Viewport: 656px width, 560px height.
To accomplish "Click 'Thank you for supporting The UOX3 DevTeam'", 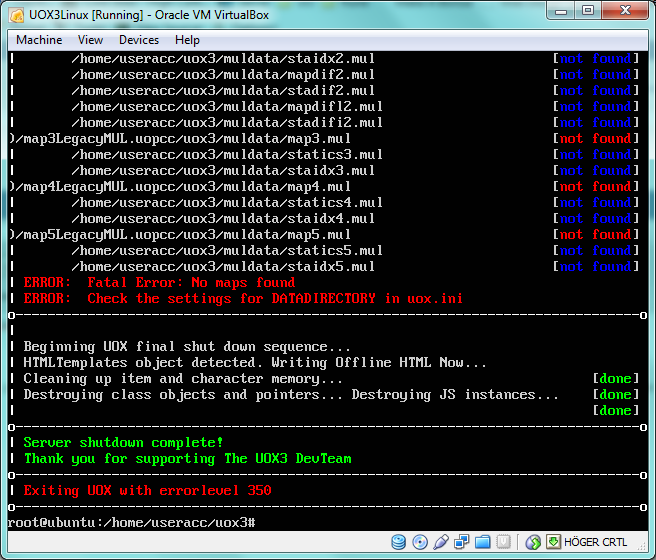I will click(x=187, y=459).
